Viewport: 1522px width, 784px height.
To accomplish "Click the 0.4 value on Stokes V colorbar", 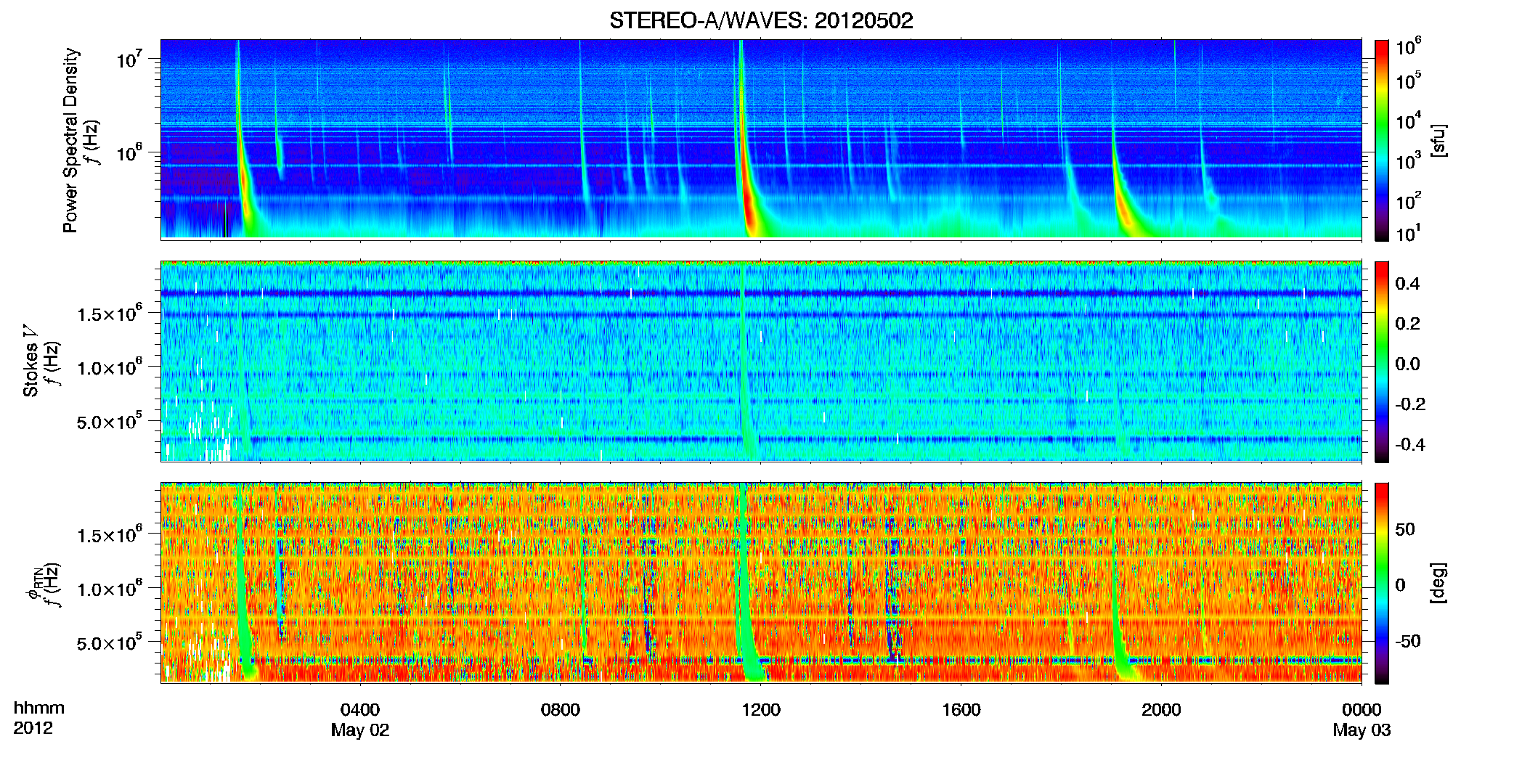I will click(x=1407, y=284).
